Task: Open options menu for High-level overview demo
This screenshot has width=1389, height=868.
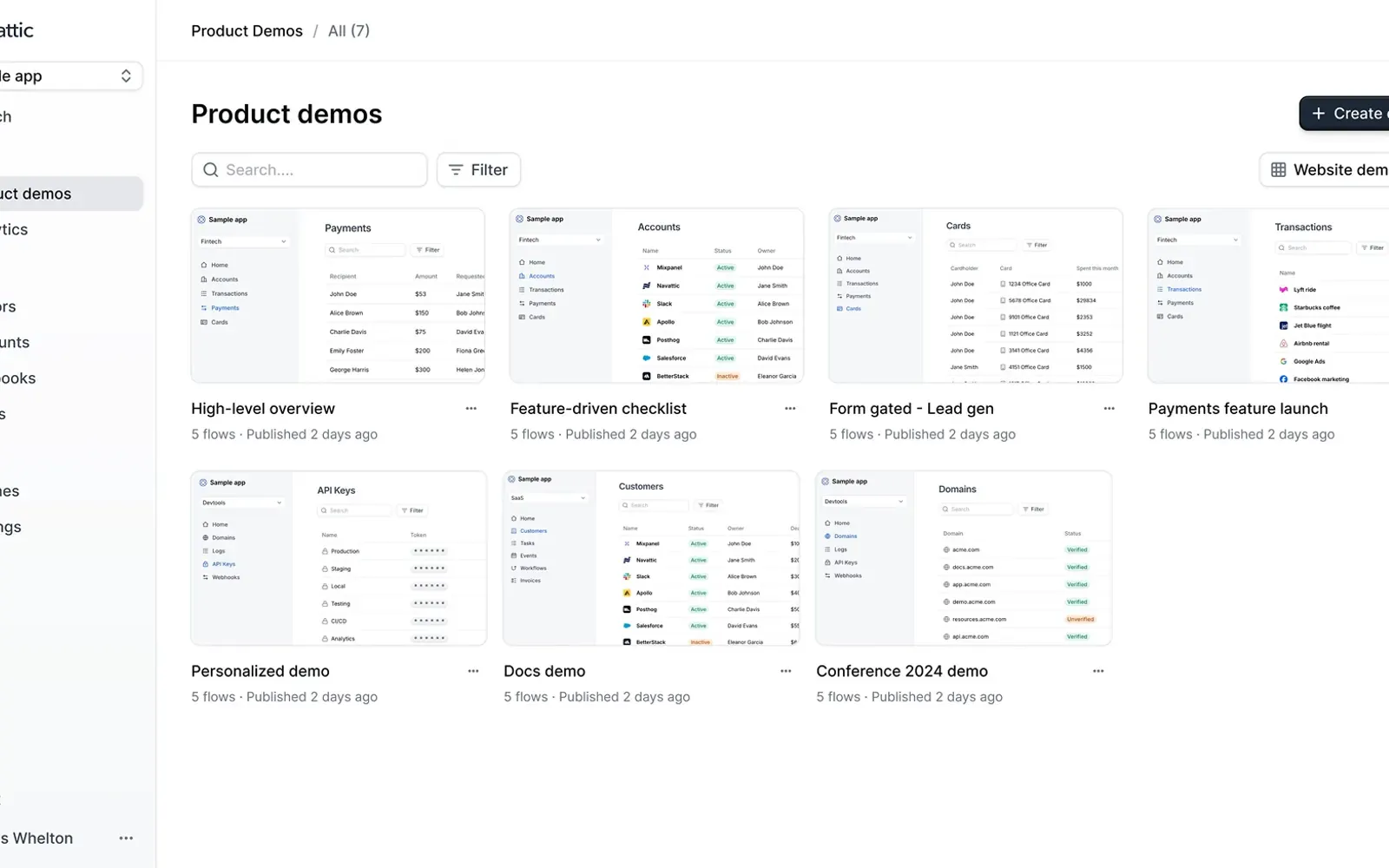Action: pos(471,409)
